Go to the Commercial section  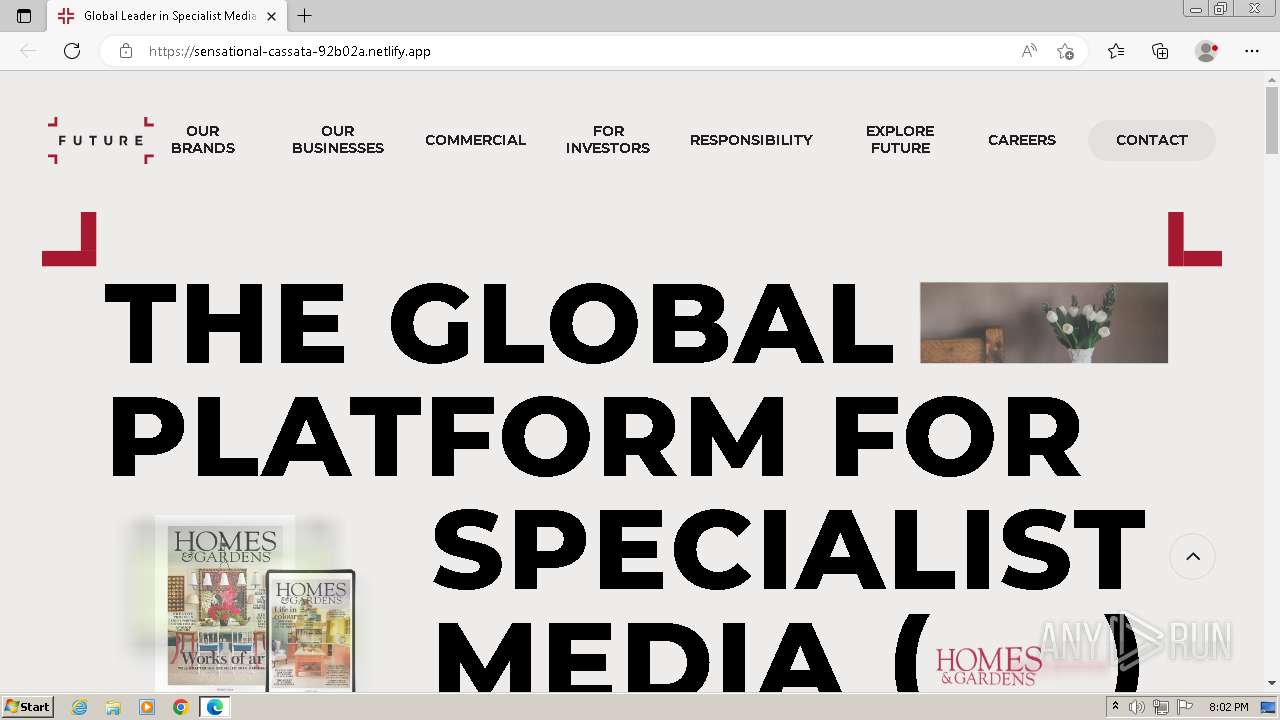click(x=475, y=140)
